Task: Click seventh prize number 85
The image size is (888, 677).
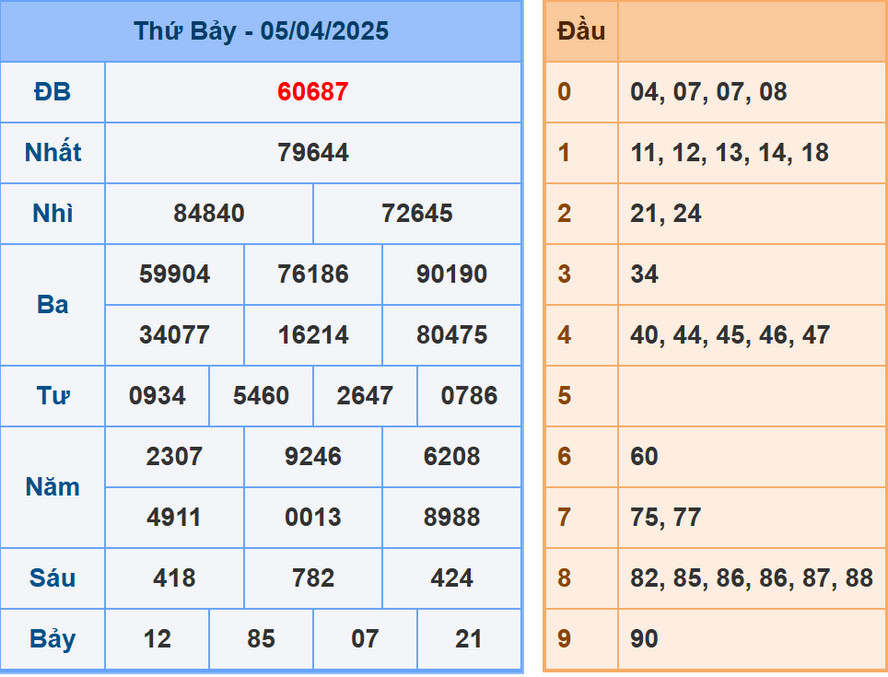Action: 261,639
